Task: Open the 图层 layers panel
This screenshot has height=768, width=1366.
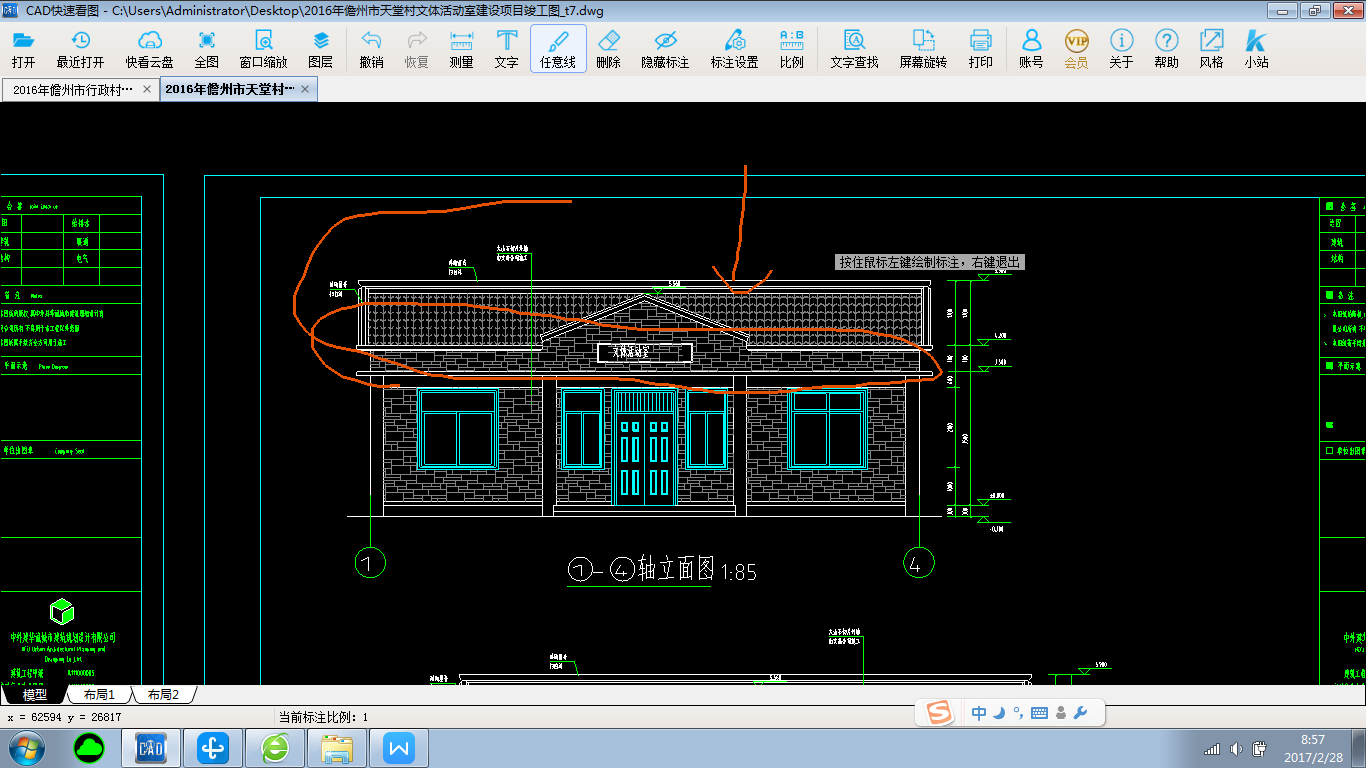Action: click(321, 48)
